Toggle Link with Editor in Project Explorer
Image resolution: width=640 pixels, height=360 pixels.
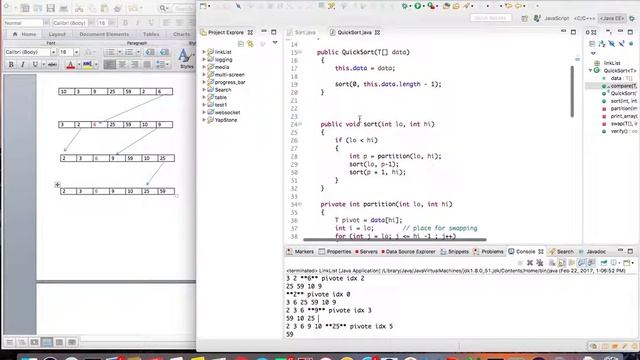pyautogui.click(x=250, y=44)
